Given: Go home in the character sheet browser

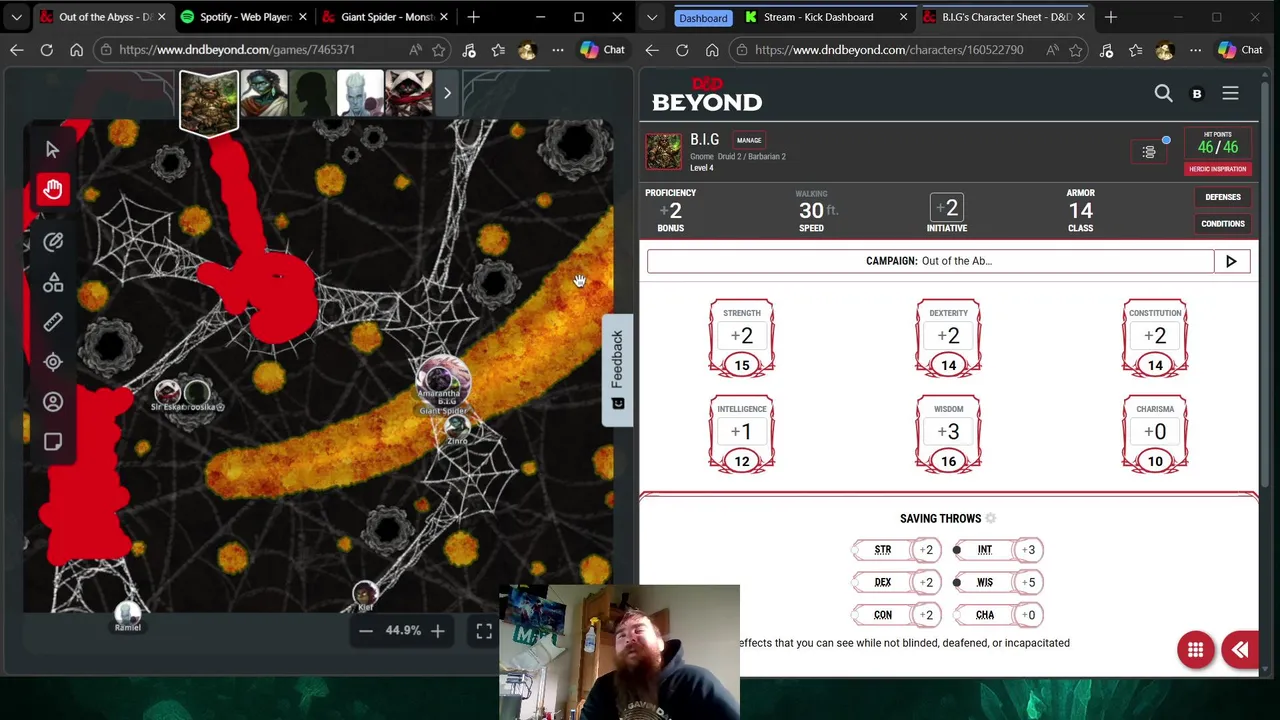Looking at the screenshot, I should (712, 50).
